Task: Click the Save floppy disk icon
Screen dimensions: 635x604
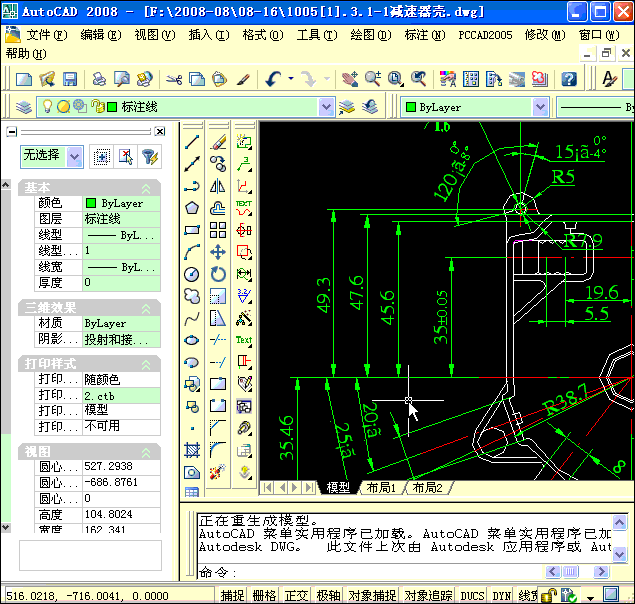Action: [x=70, y=79]
